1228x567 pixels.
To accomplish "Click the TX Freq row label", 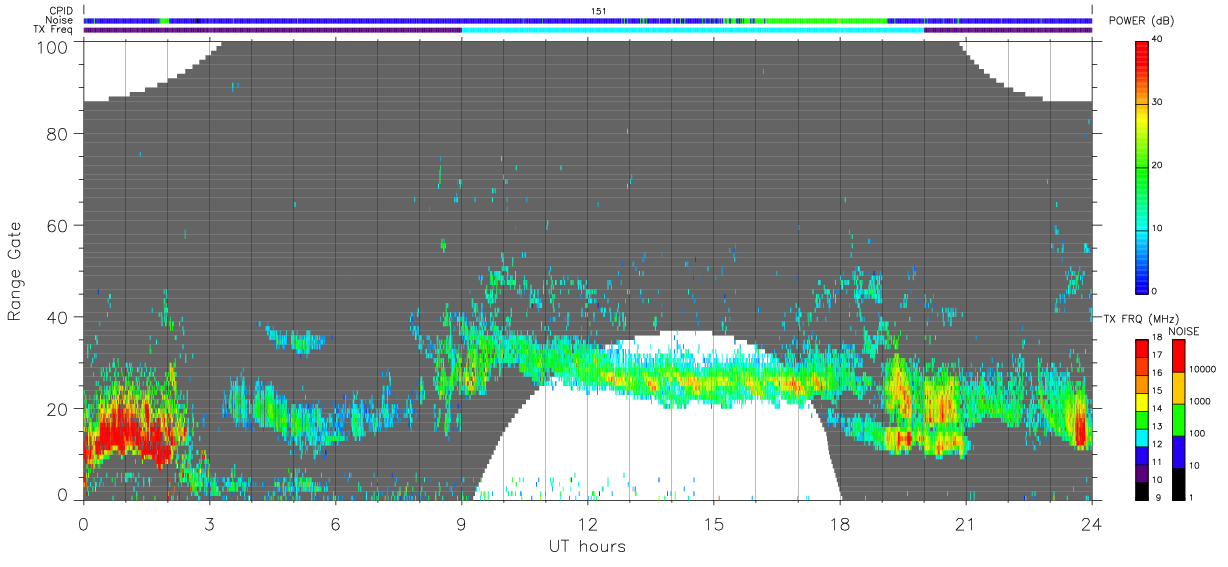I will pos(53,30).
